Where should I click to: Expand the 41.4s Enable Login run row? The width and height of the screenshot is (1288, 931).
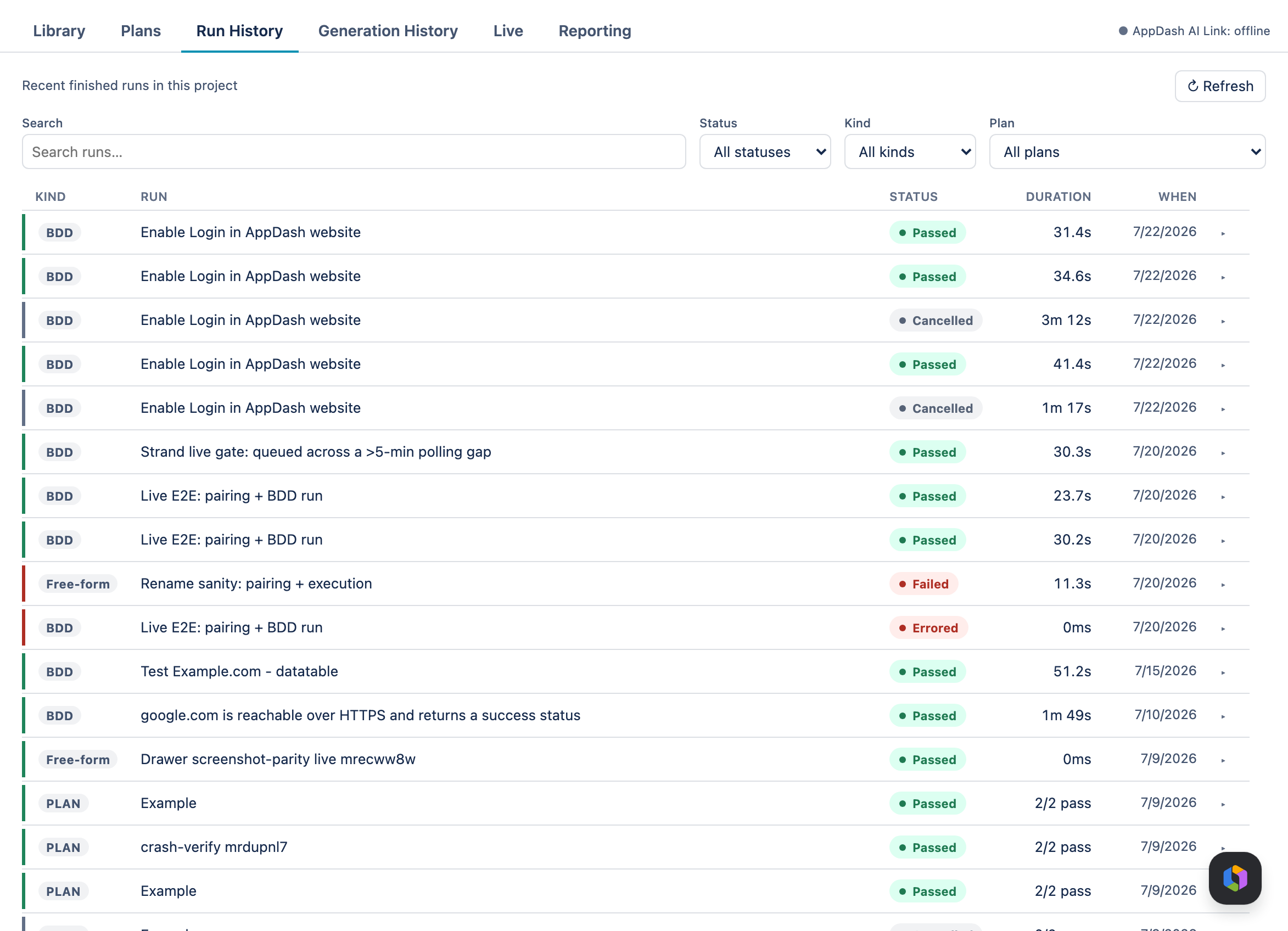pyautogui.click(x=1223, y=364)
